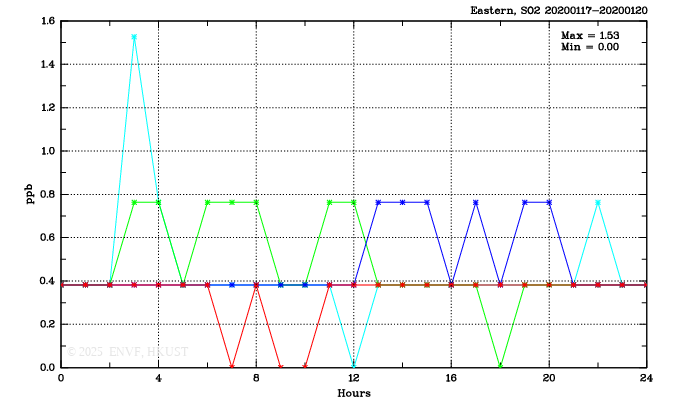
Task: Click the x-axis tick label '12'
Action: click(x=354, y=380)
